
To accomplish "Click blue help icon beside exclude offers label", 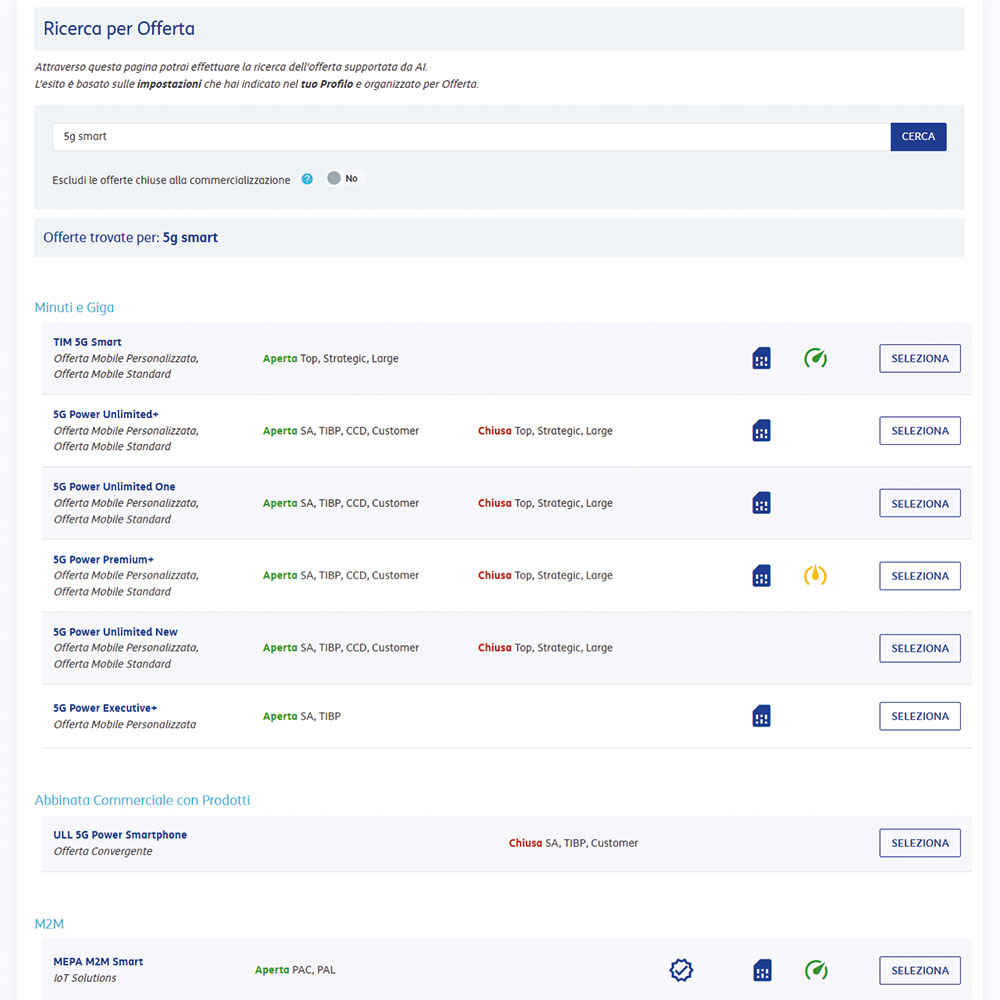I will click(x=307, y=180).
